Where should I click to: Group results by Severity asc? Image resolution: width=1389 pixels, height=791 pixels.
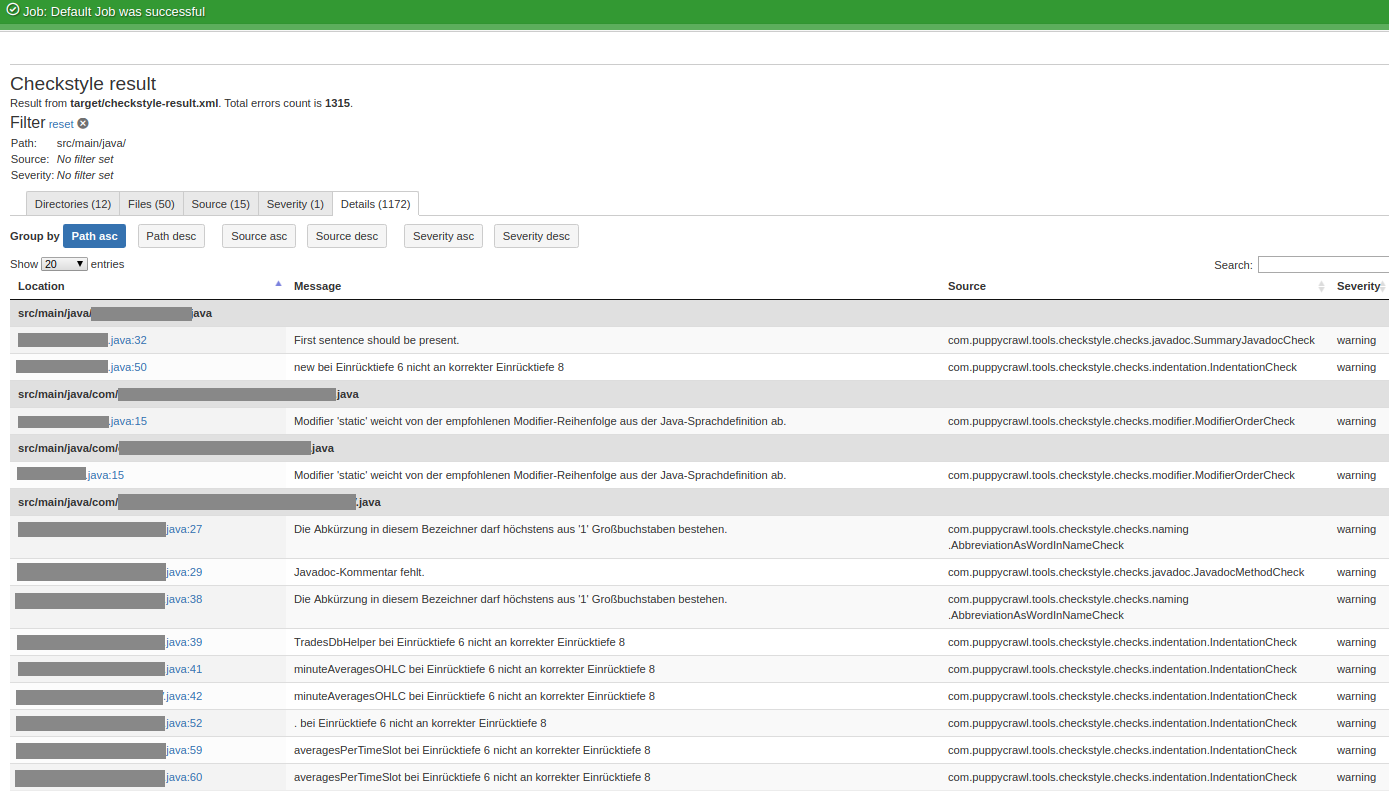point(443,237)
